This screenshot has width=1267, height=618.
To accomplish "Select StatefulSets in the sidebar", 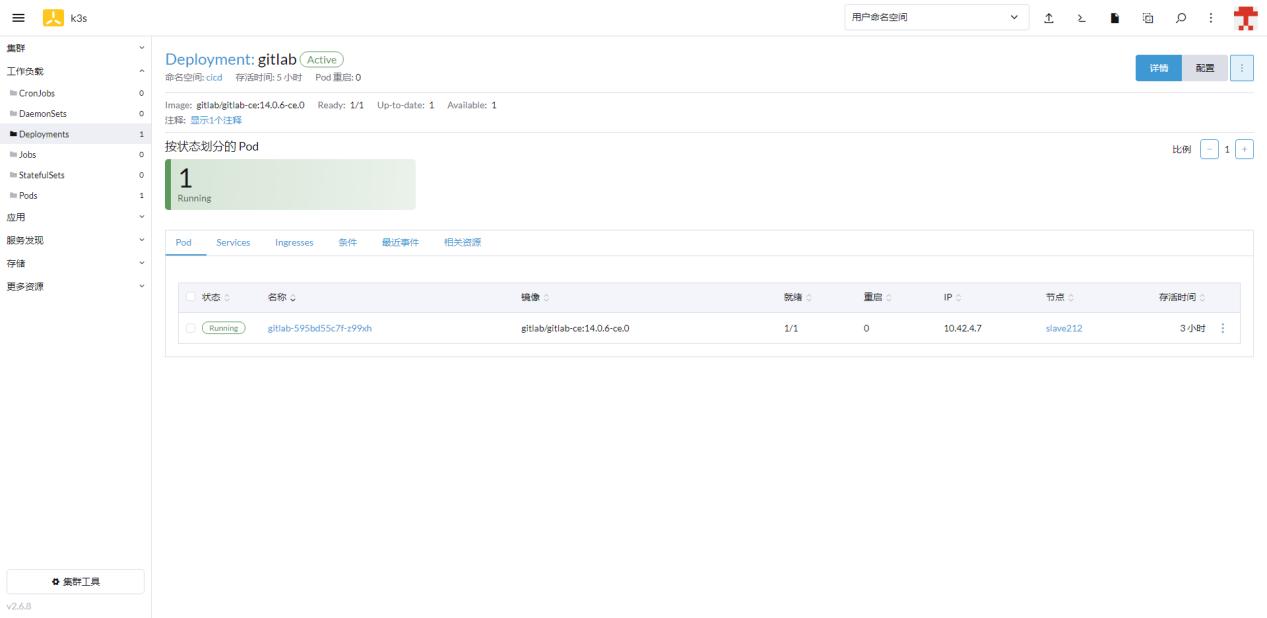I will [41, 175].
